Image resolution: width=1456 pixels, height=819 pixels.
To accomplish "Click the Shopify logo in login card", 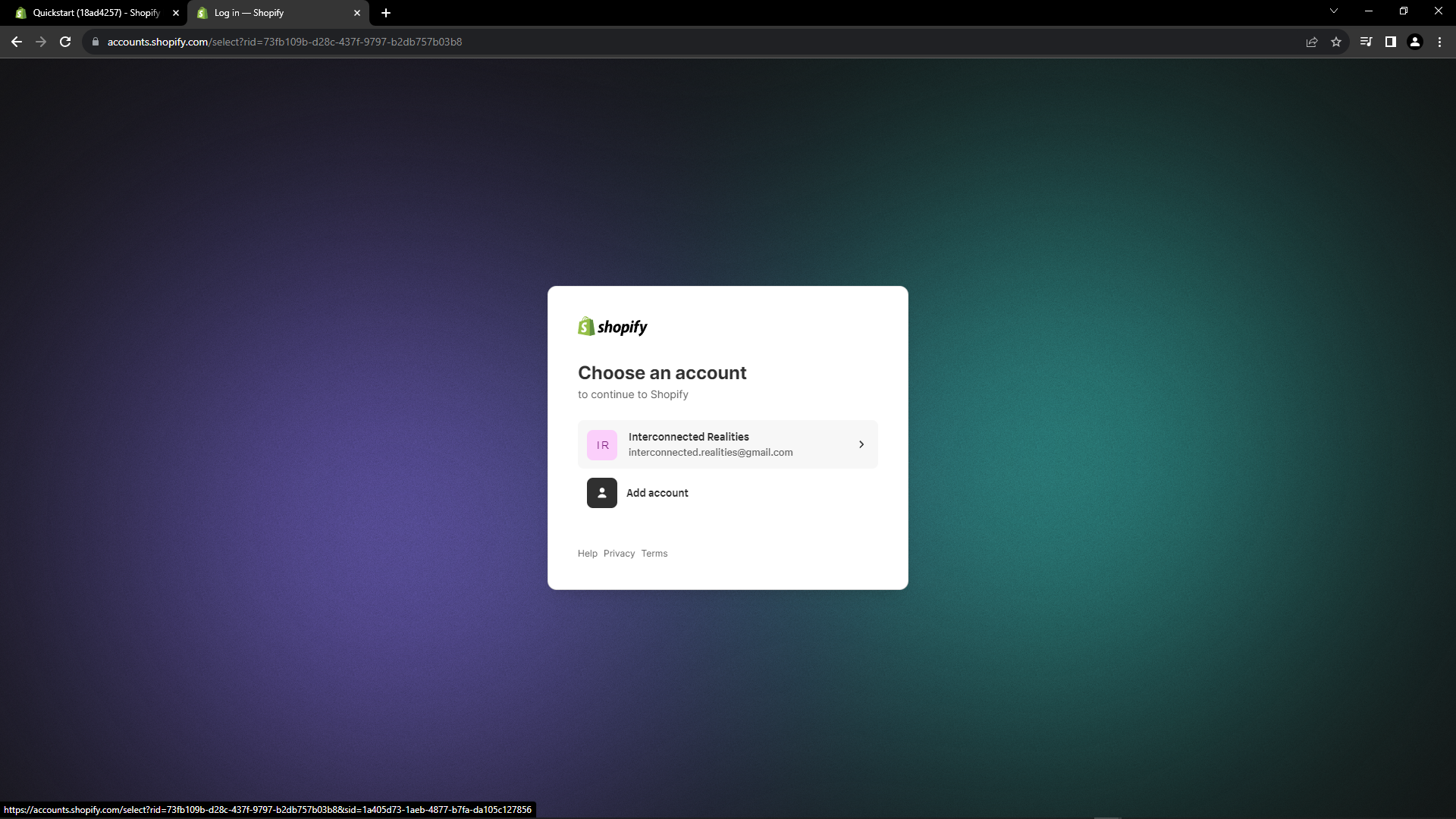I will tap(613, 327).
